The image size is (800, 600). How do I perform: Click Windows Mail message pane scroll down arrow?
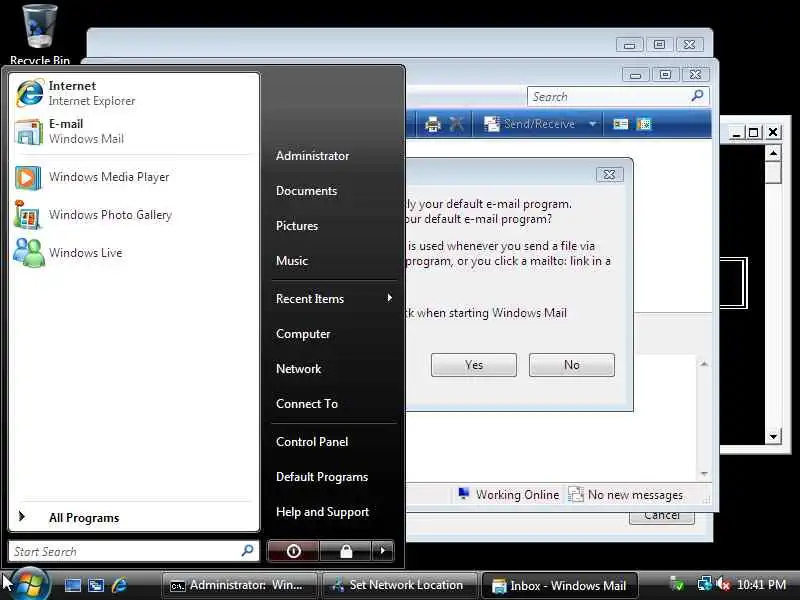[x=704, y=473]
